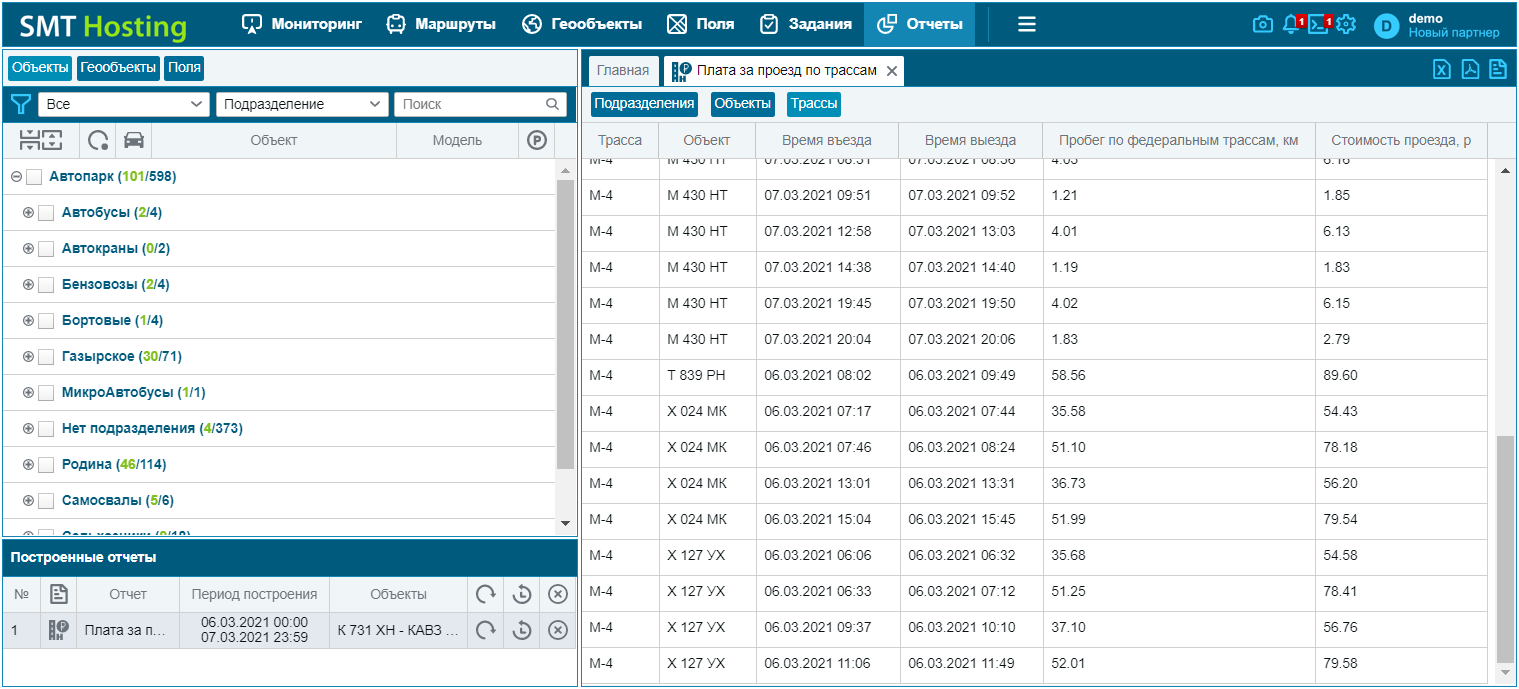This screenshot has height=689, width=1519.
Task: Click the Объекты grouping button in report
Action: click(743, 104)
